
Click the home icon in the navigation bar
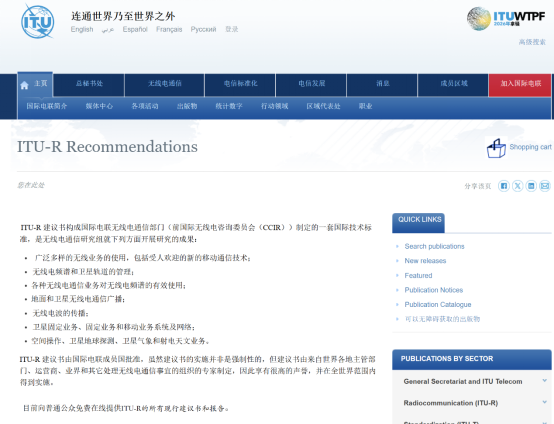click(24, 85)
